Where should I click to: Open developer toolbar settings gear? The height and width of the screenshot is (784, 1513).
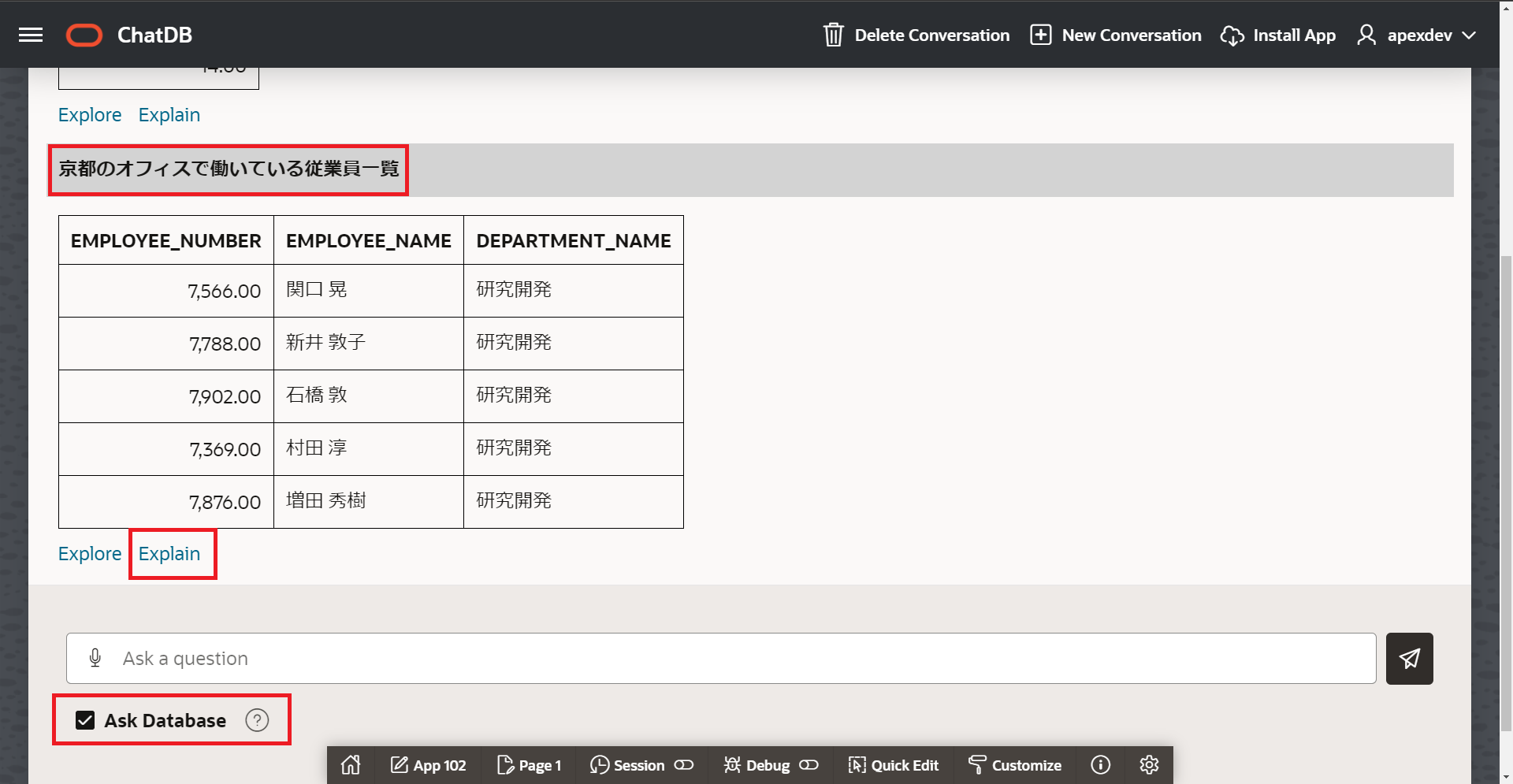click(x=1149, y=765)
